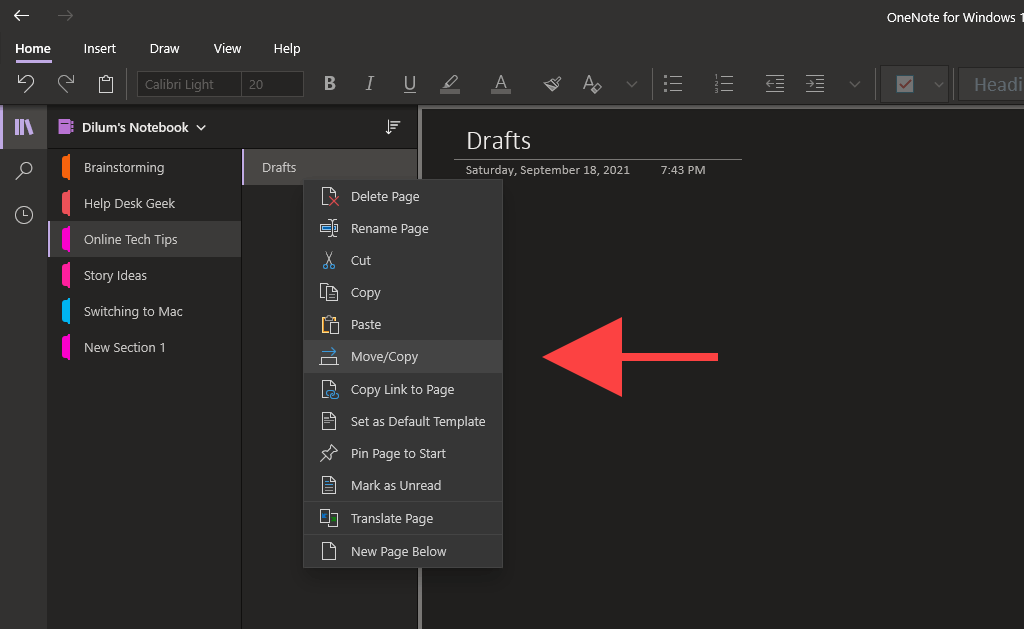Choose Copy Link to Page
Viewport: 1024px width, 629px height.
click(403, 389)
